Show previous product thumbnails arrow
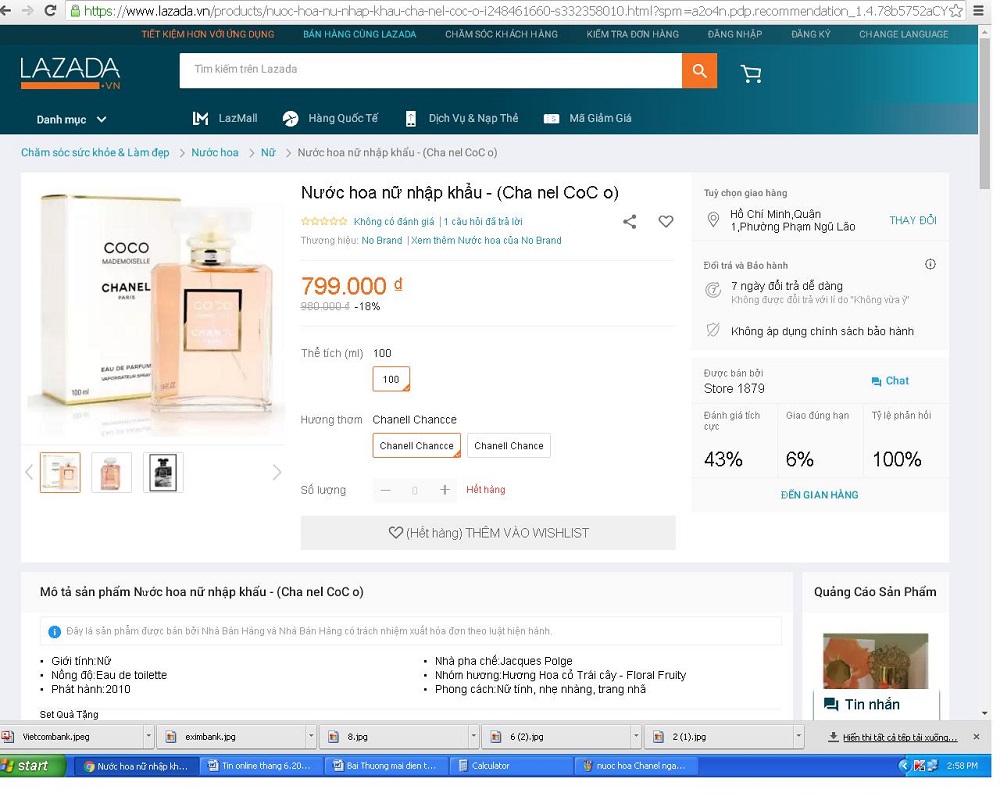Viewport: 1000px width, 800px height. [29, 472]
